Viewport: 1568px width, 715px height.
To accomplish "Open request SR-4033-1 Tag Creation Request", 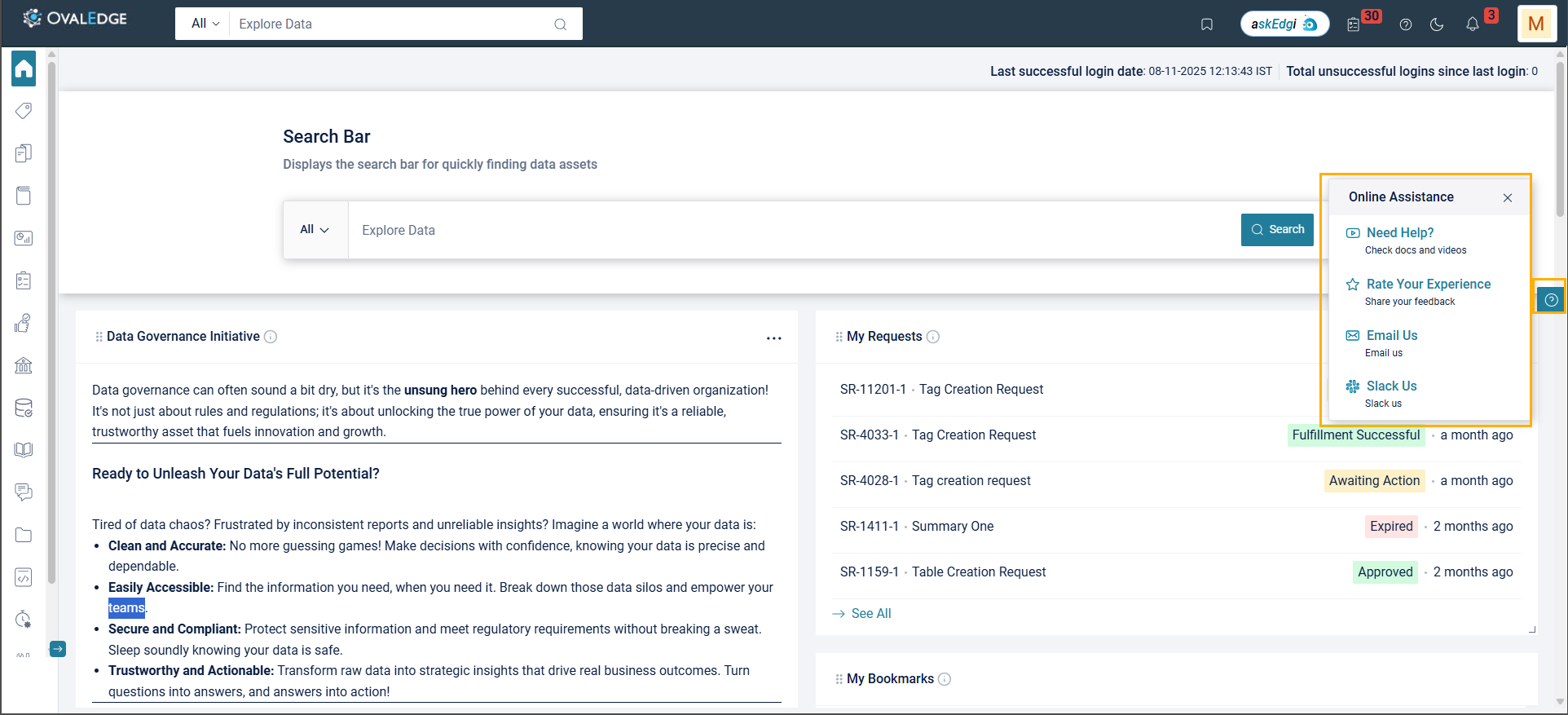I will tap(938, 435).
